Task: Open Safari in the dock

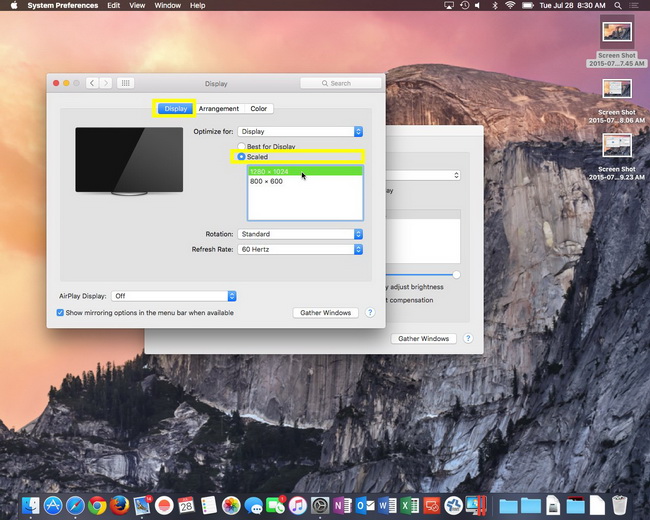Action: (x=75, y=505)
